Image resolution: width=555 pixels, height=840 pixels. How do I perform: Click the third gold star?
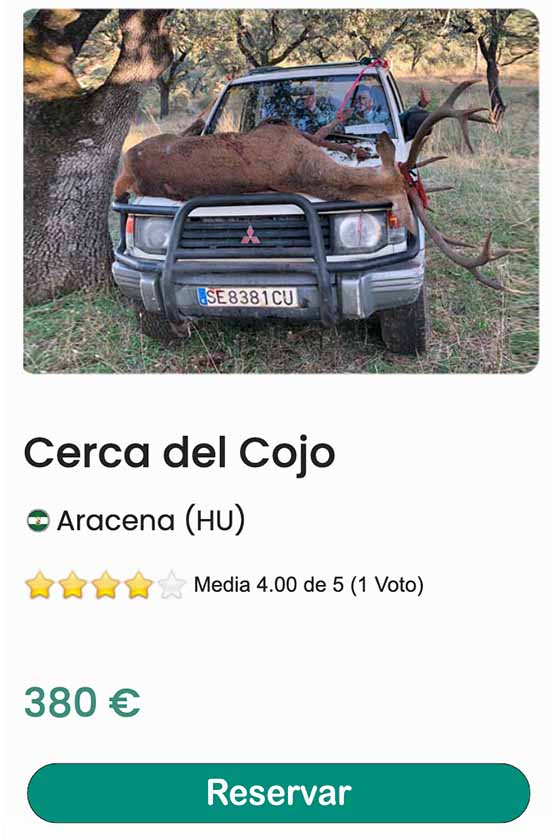click(106, 584)
